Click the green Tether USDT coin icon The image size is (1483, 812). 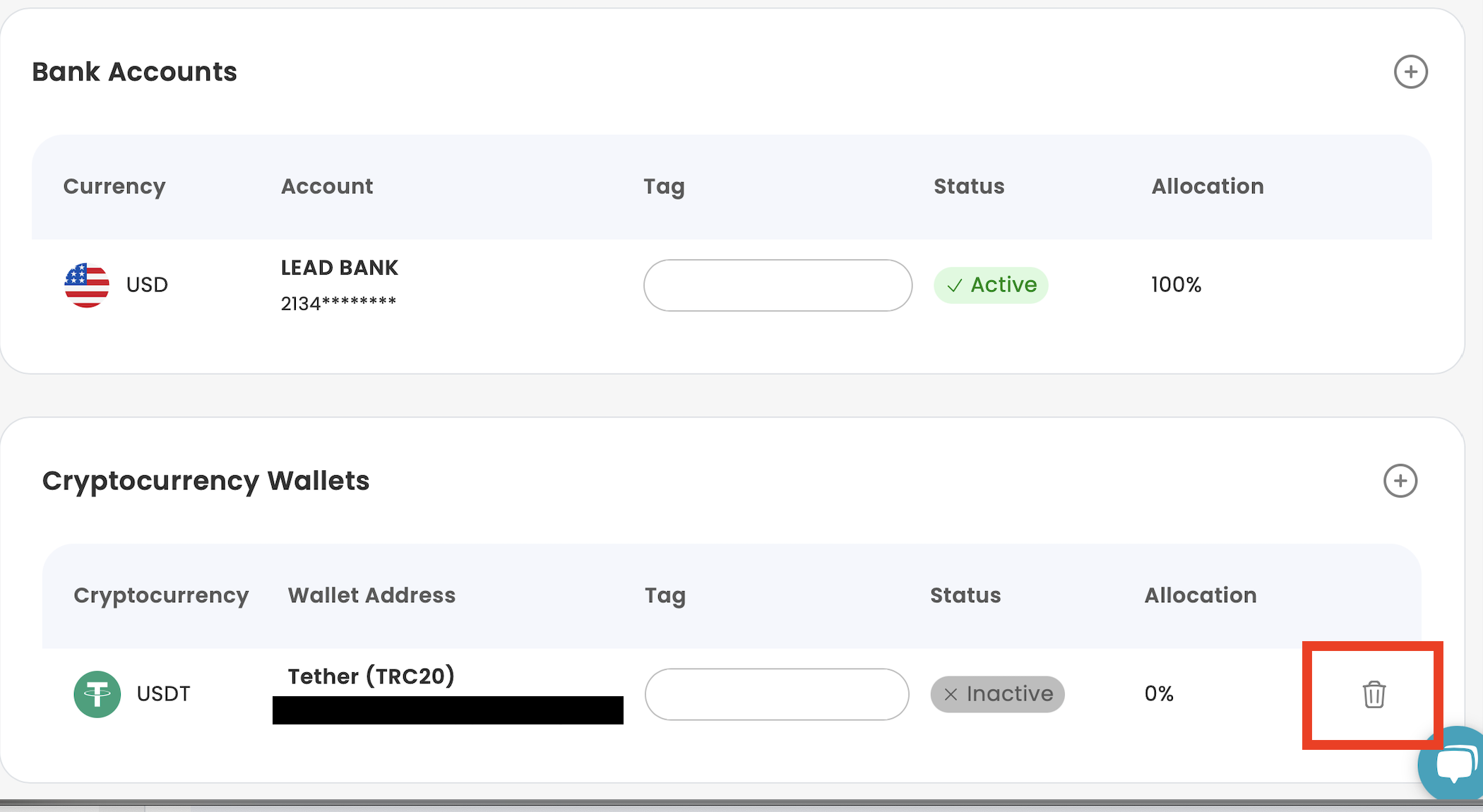[97, 694]
